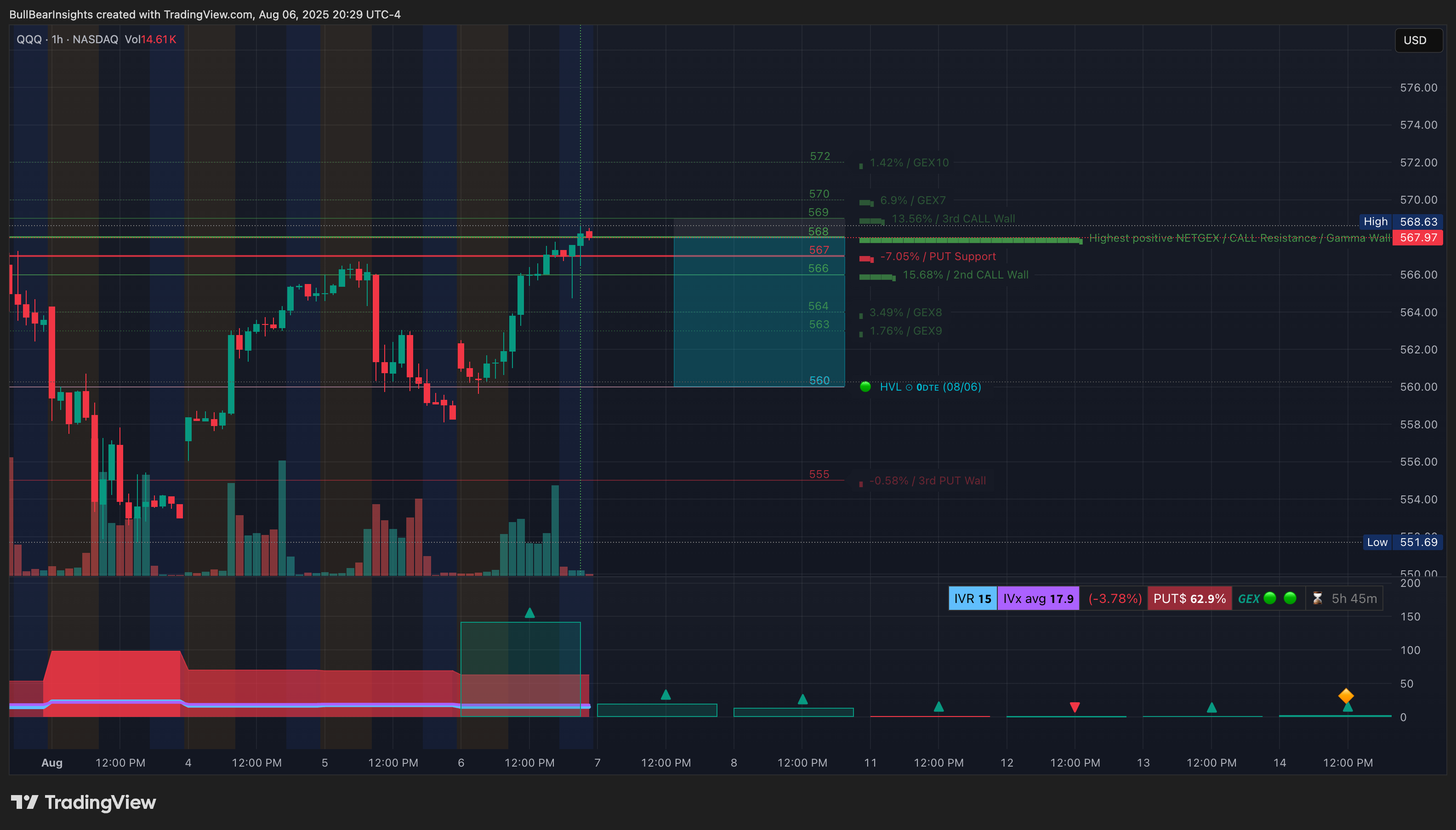The height and width of the screenshot is (830, 1456).
Task: Click date 14 on the time axis
Action: (1279, 763)
